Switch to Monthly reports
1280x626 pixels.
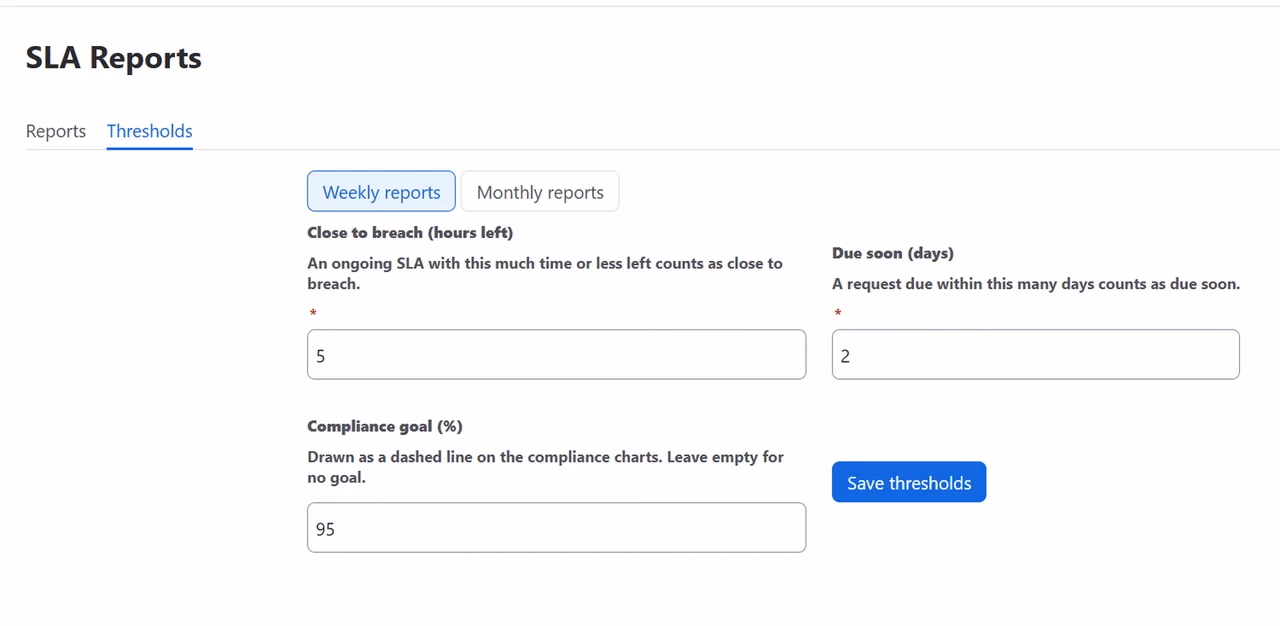540,192
